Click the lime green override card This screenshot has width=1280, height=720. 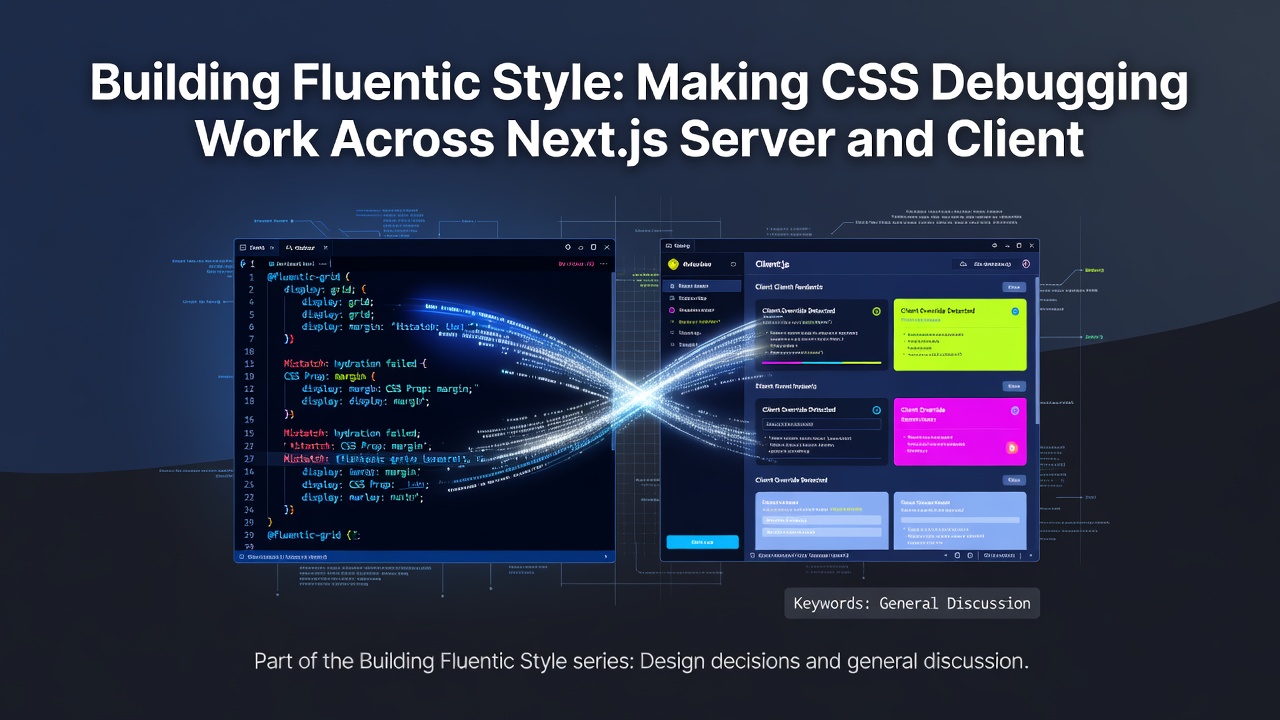coord(960,335)
